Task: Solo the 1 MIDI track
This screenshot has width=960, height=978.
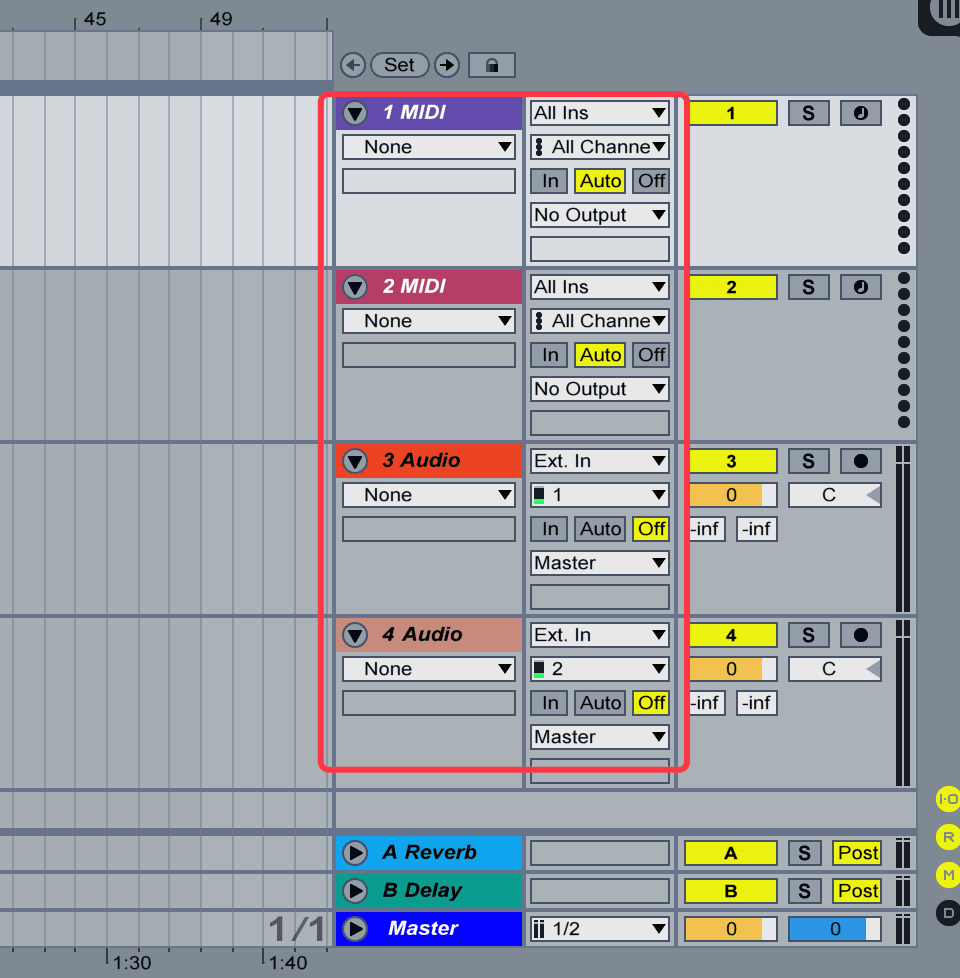Action: point(808,113)
